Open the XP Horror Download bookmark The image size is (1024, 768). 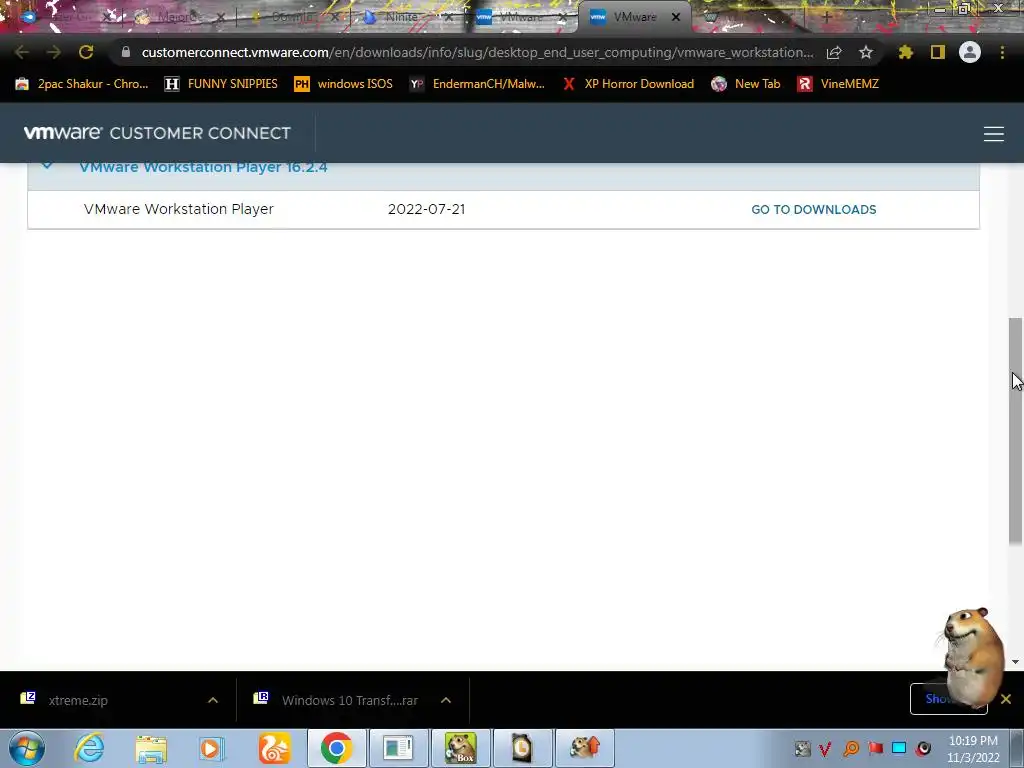click(628, 84)
